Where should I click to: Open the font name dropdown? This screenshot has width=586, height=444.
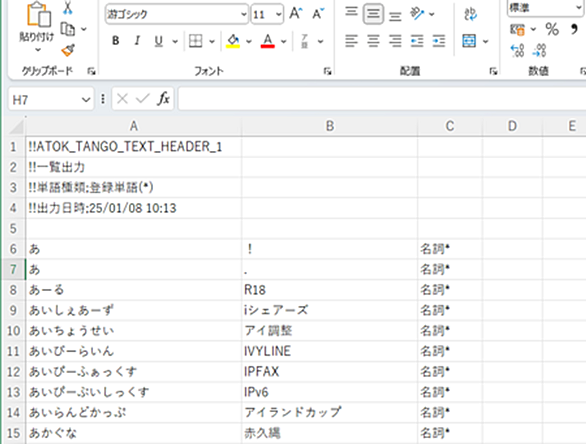pos(244,14)
